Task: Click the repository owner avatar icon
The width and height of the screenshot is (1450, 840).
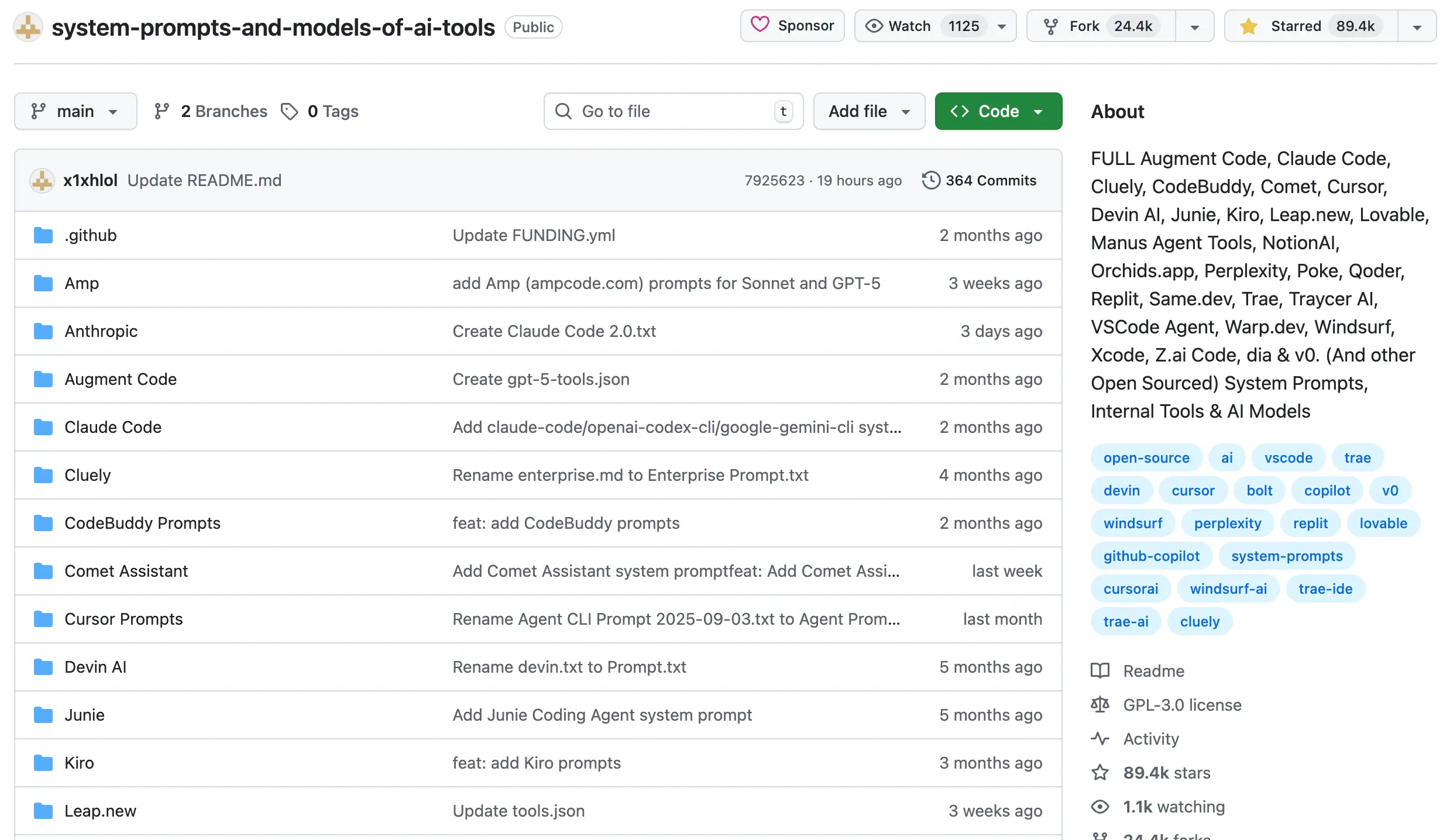Action: (28, 27)
